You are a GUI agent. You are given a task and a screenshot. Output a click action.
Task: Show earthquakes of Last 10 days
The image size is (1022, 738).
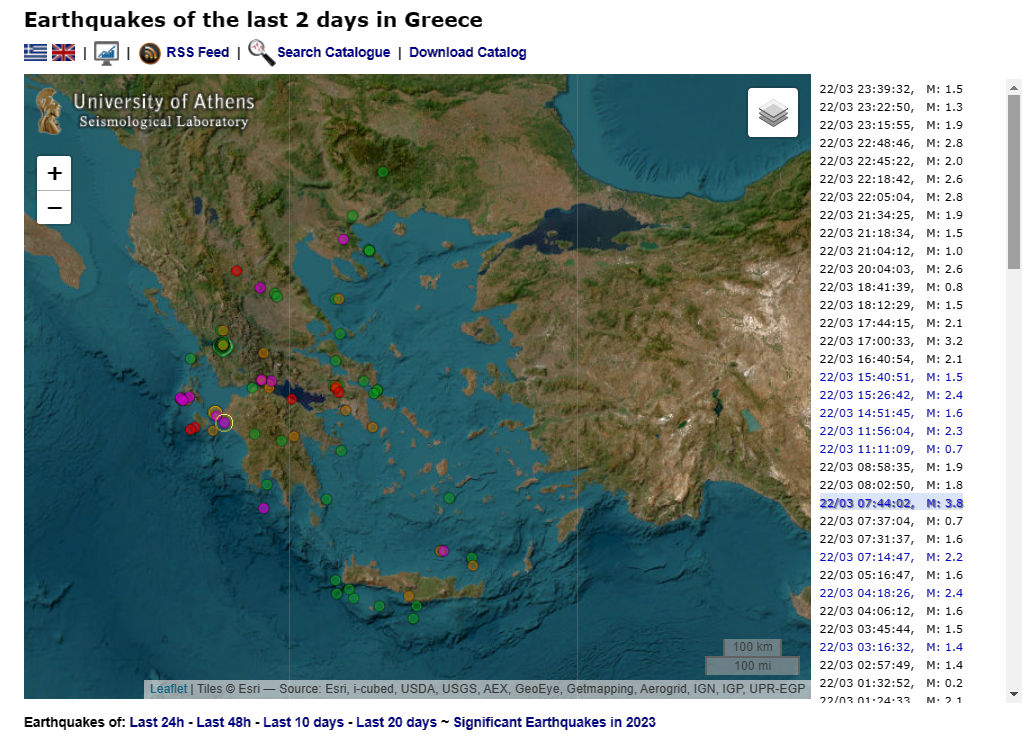point(303,722)
